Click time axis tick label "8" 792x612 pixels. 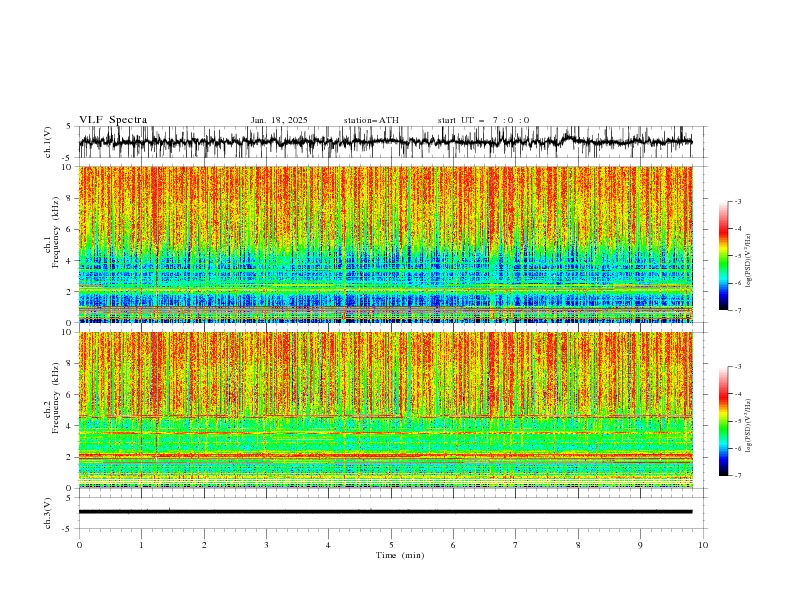click(x=578, y=545)
